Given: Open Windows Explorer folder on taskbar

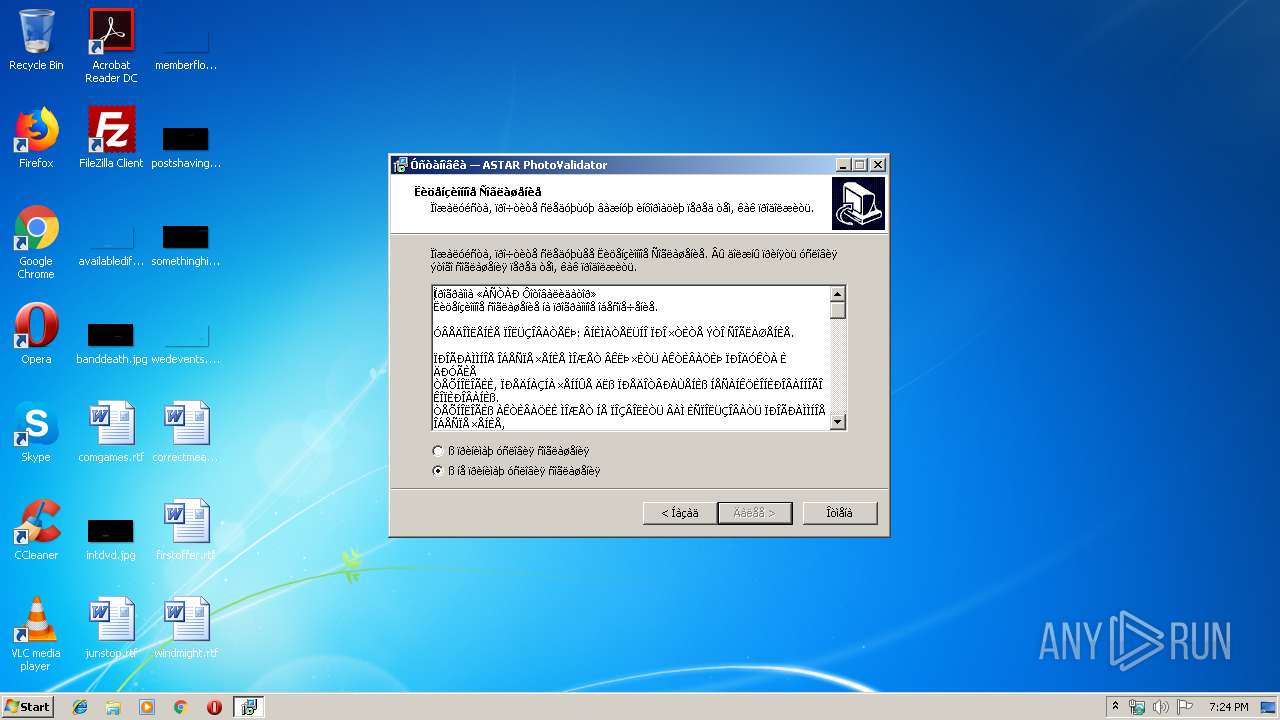Looking at the screenshot, I should click(113, 707).
